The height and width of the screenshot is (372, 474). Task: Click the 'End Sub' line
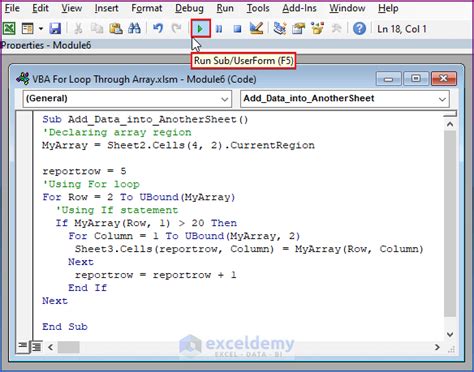point(65,327)
